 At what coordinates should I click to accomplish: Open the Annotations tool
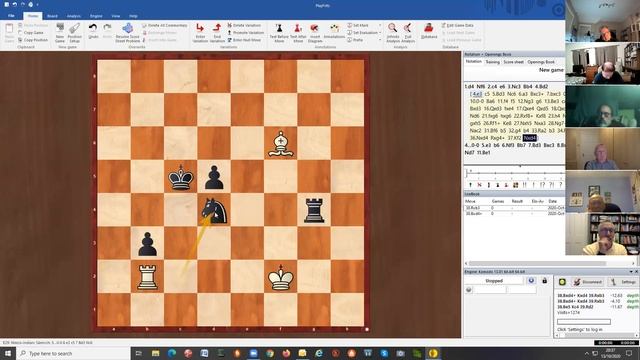[x=334, y=31]
